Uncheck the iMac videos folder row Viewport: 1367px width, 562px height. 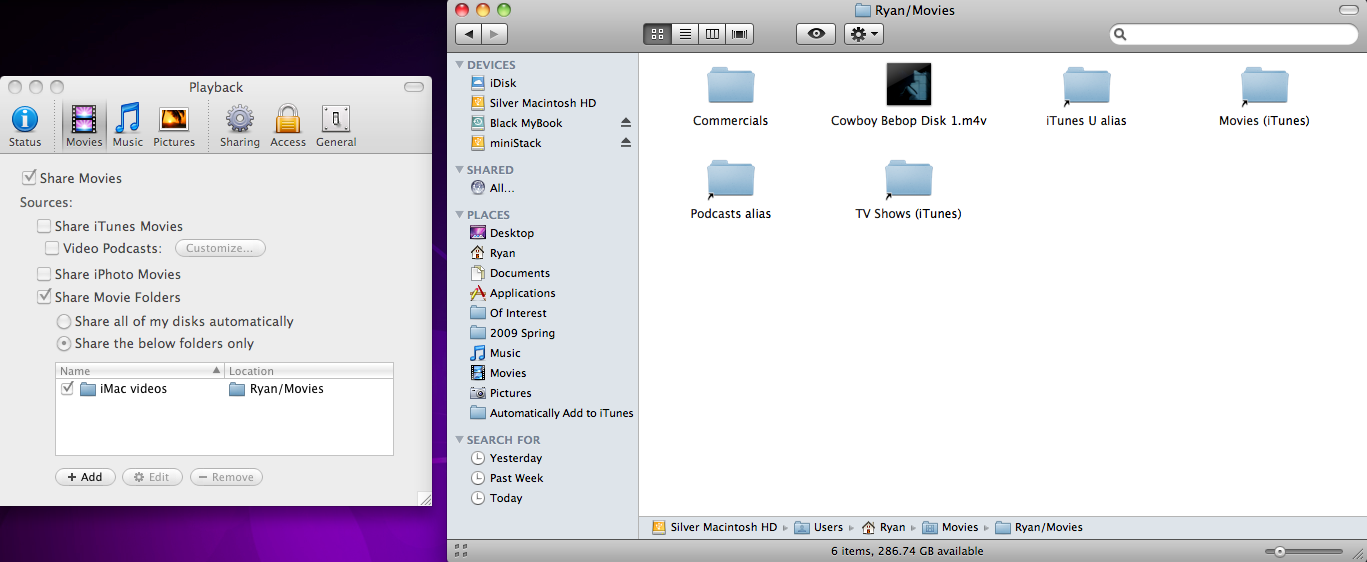[67, 389]
